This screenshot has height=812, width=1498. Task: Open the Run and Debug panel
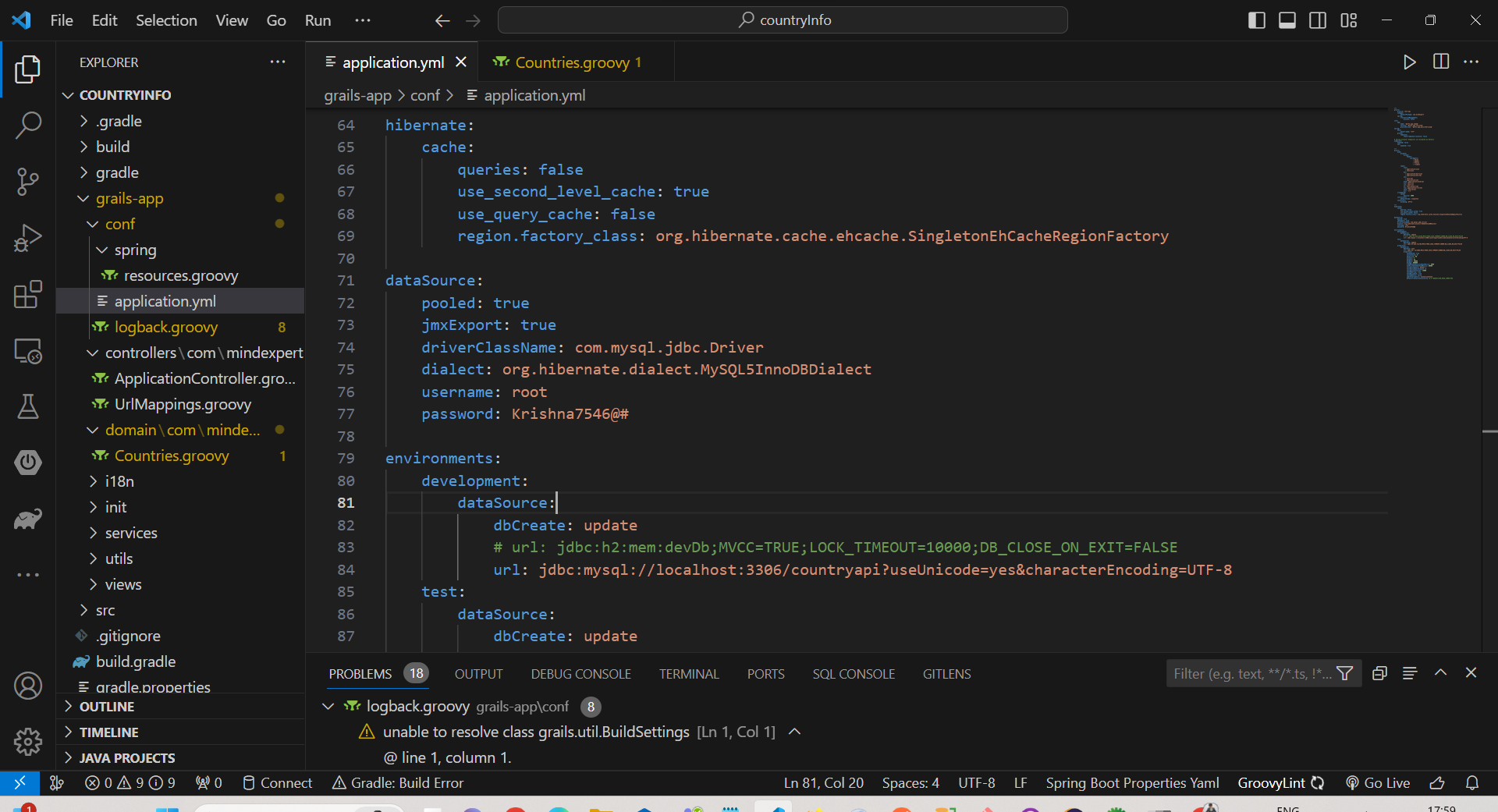pos(28,238)
